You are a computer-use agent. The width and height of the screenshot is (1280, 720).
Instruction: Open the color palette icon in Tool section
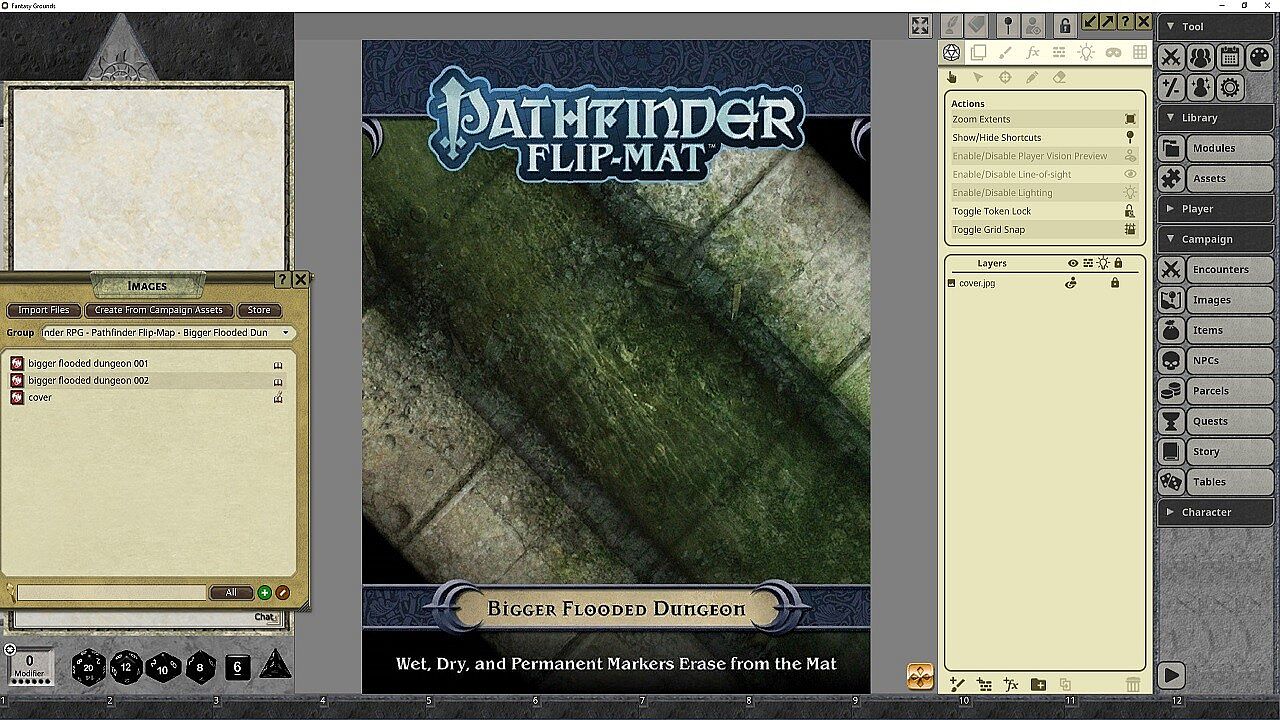click(x=1259, y=57)
